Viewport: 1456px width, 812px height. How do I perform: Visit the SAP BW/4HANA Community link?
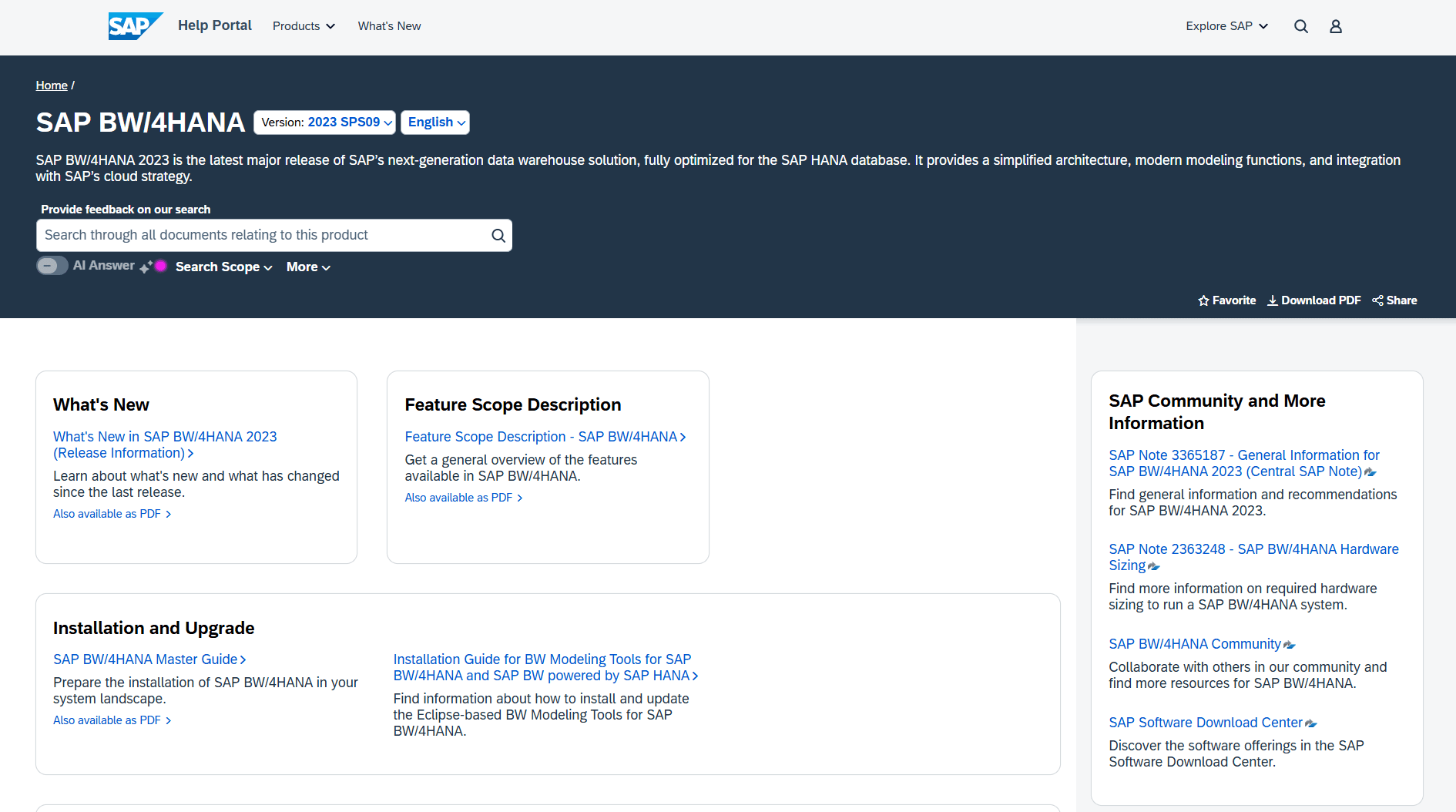[1195, 644]
